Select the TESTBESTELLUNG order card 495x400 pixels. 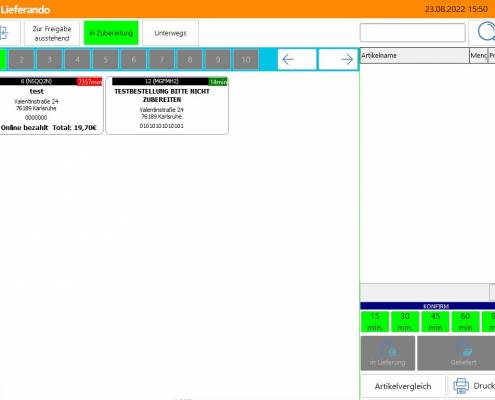[167, 105]
